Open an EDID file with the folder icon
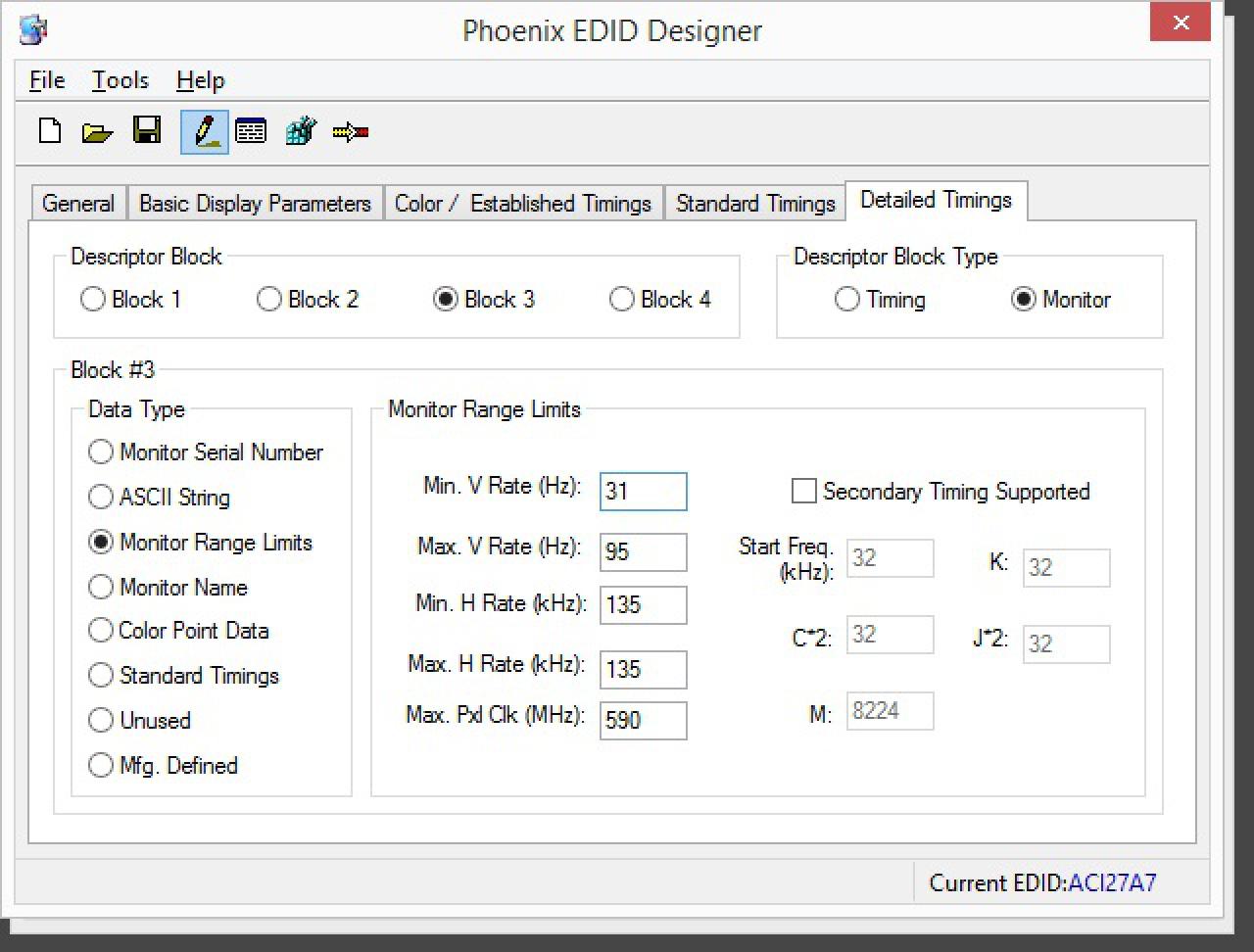Image resolution: width=1254 pixels, height=952 pixels. coord(97,132)
